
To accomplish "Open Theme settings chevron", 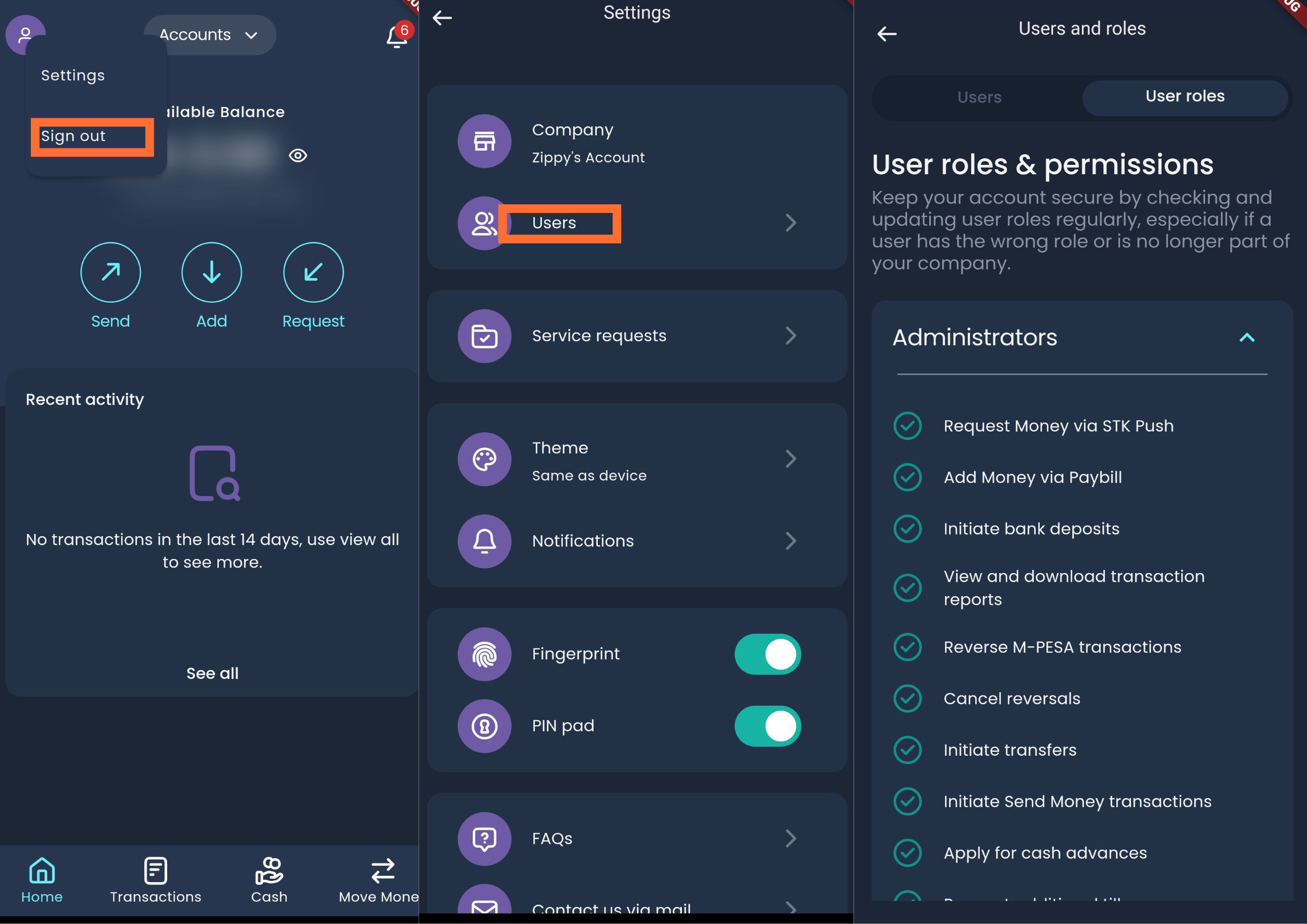I will 790,459.
